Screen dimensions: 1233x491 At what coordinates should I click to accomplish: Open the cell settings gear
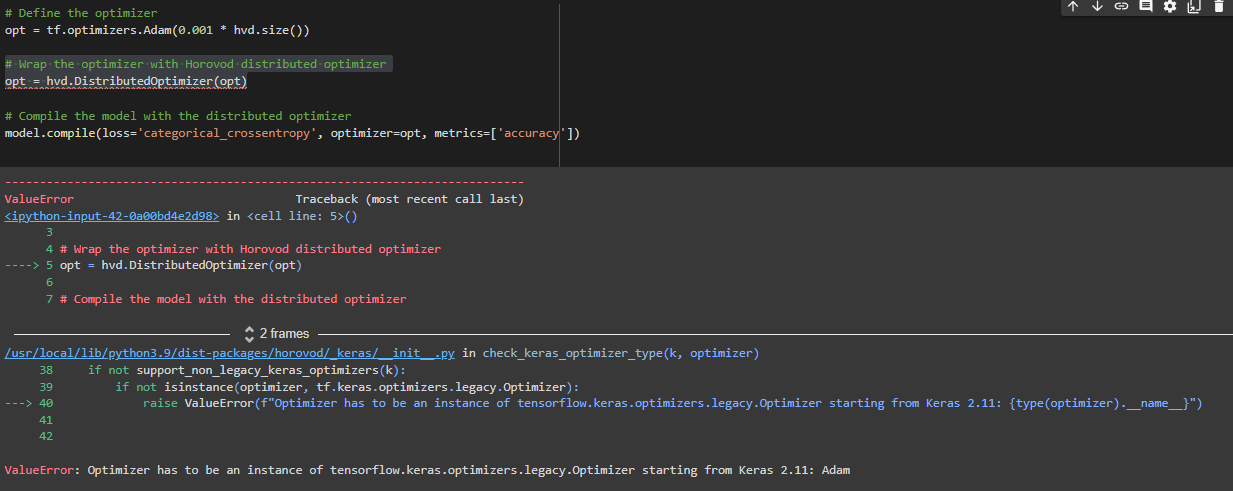tap(1169, 6)
